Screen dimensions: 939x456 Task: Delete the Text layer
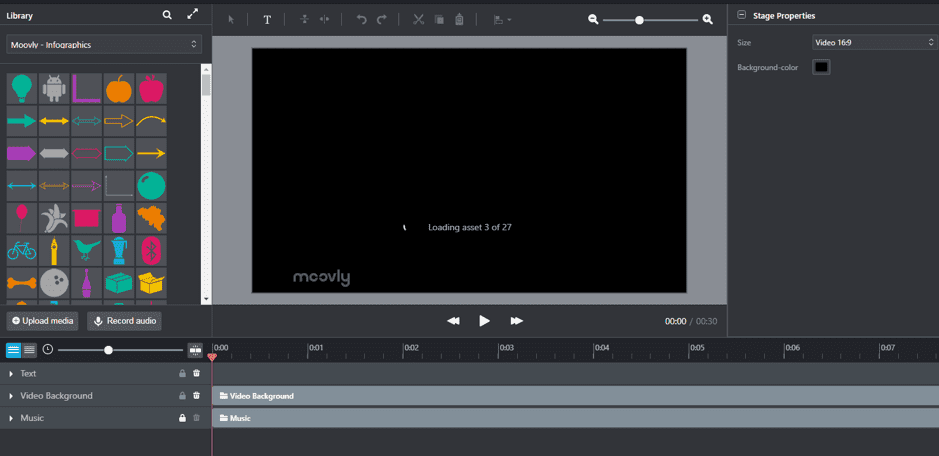pos(196,374)
